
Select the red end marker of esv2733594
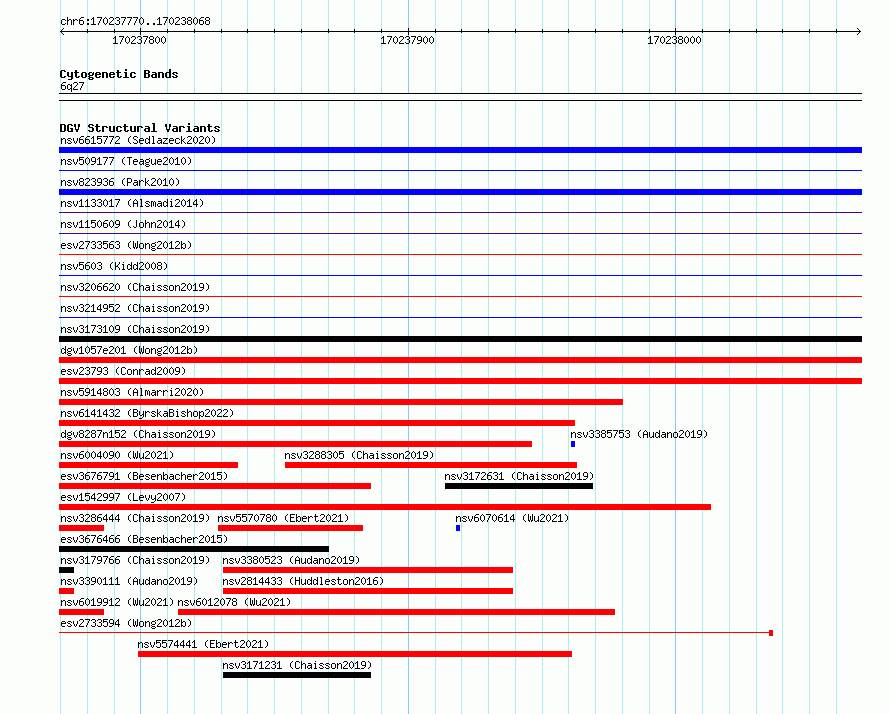click(771, 633)
